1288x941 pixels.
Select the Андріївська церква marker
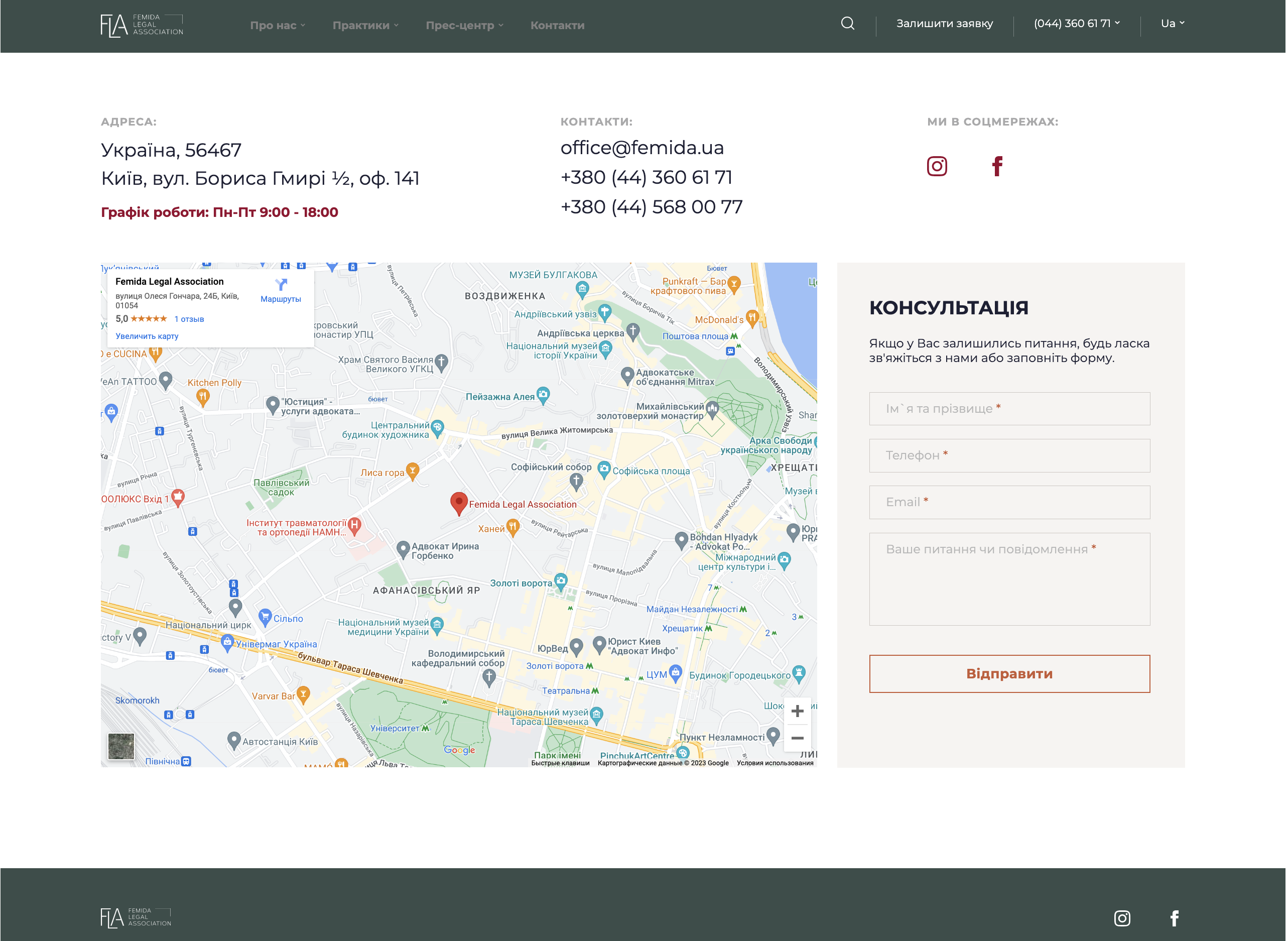[x=634, y=331]
